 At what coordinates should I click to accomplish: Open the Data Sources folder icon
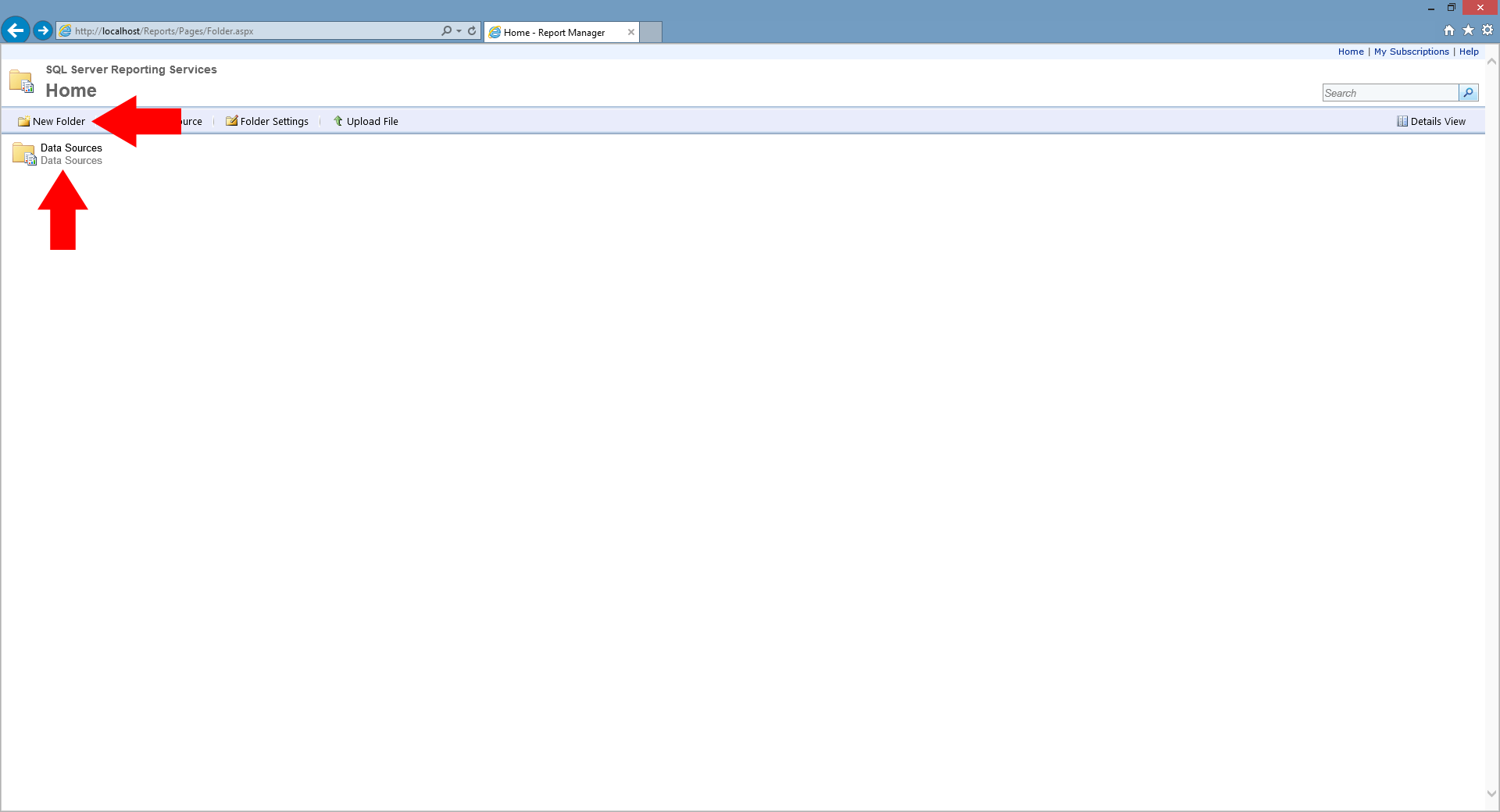click(23, 154)
